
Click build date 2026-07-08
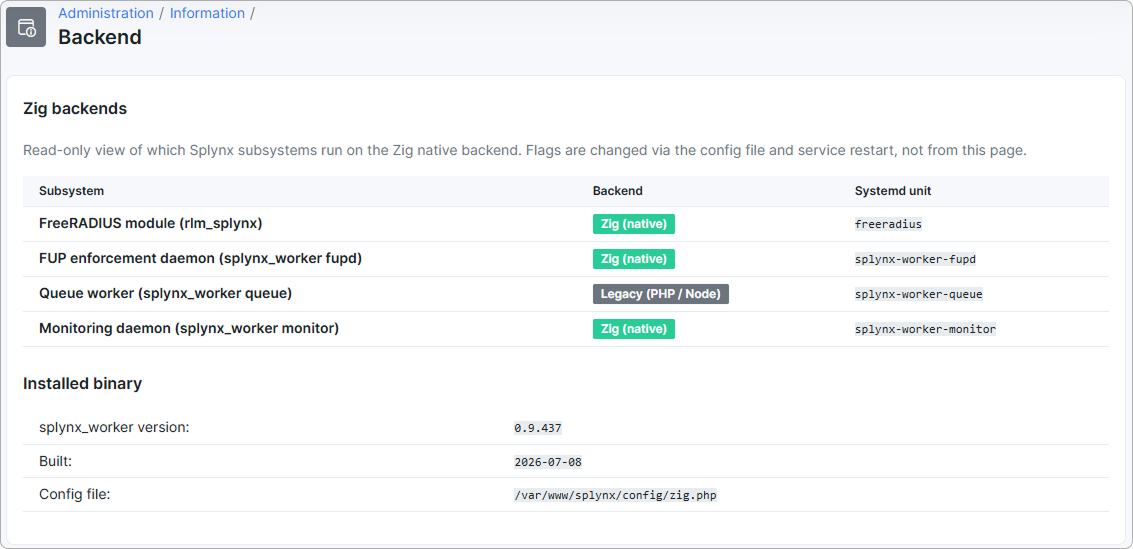coord(548,462)
